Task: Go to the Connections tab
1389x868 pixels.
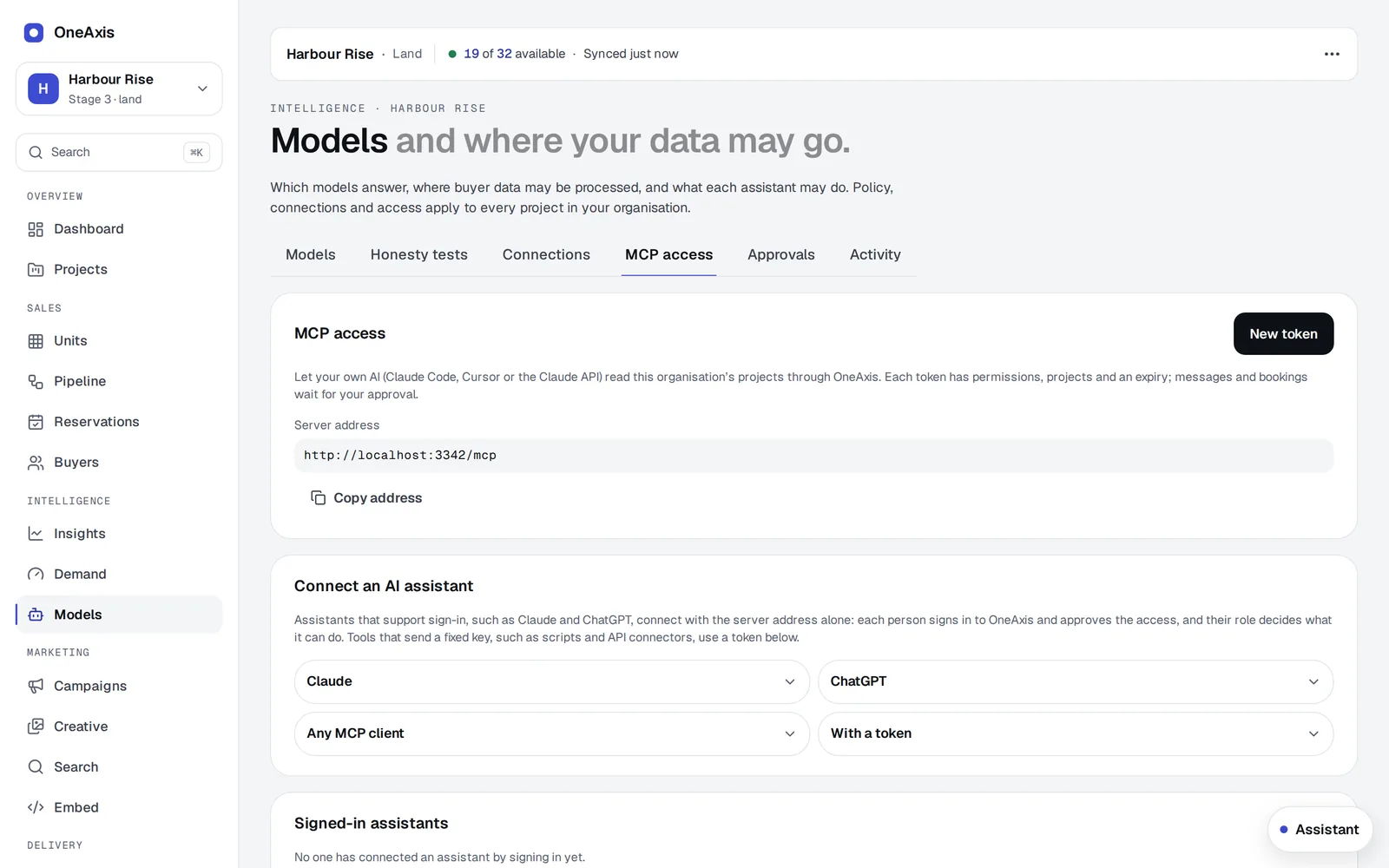Action: click(x=546, y=255)
